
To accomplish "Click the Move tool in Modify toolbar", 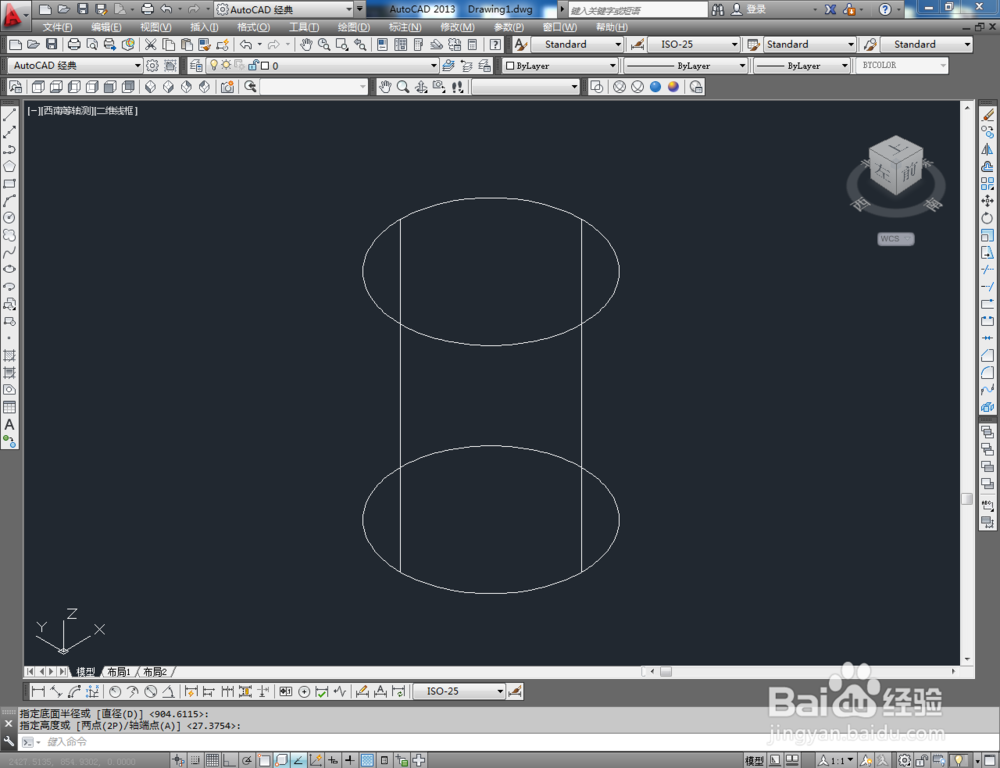I will click(987, 201).
